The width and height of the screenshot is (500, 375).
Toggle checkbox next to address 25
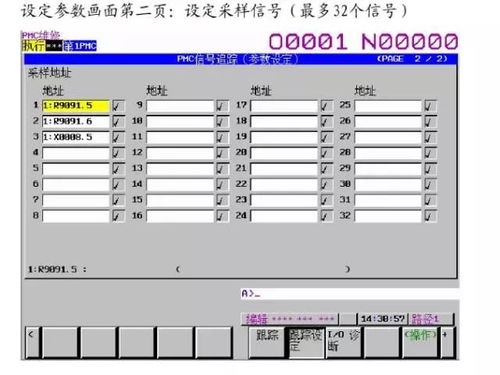430,106
